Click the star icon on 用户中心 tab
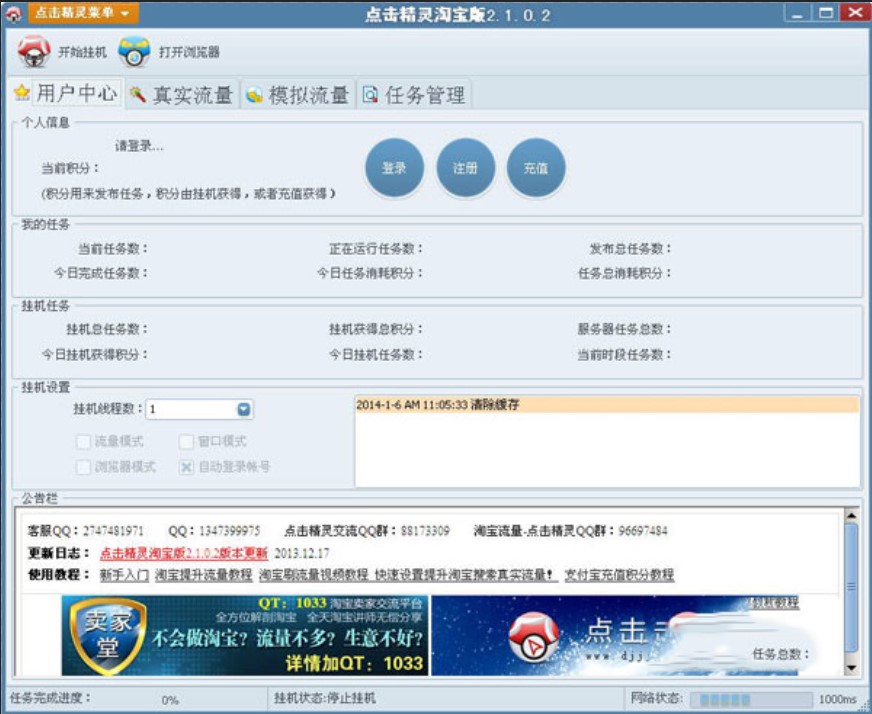Screen dimensions: 872x714 coord(22,92)
